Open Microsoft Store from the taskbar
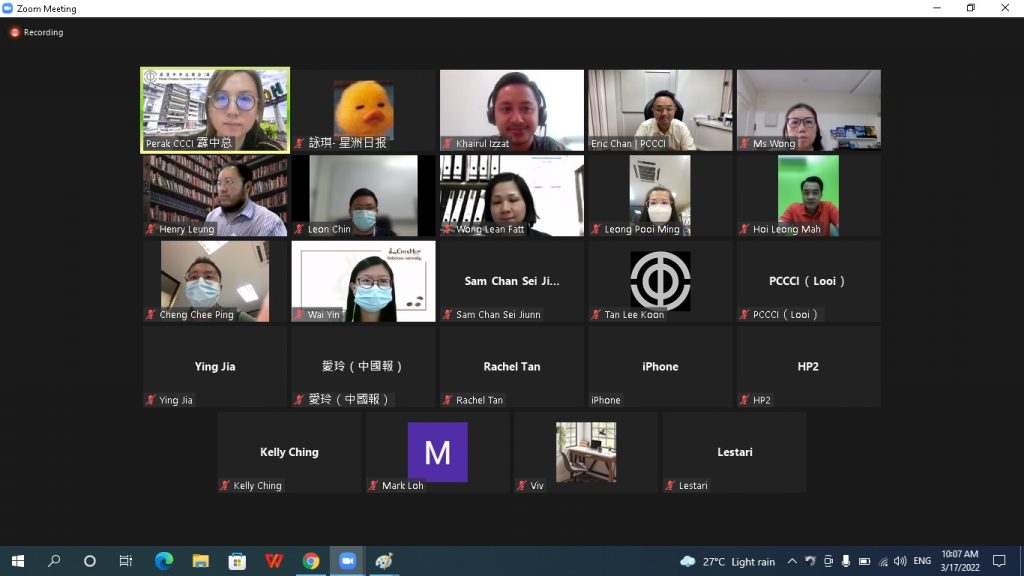 (x=237, y=561)
